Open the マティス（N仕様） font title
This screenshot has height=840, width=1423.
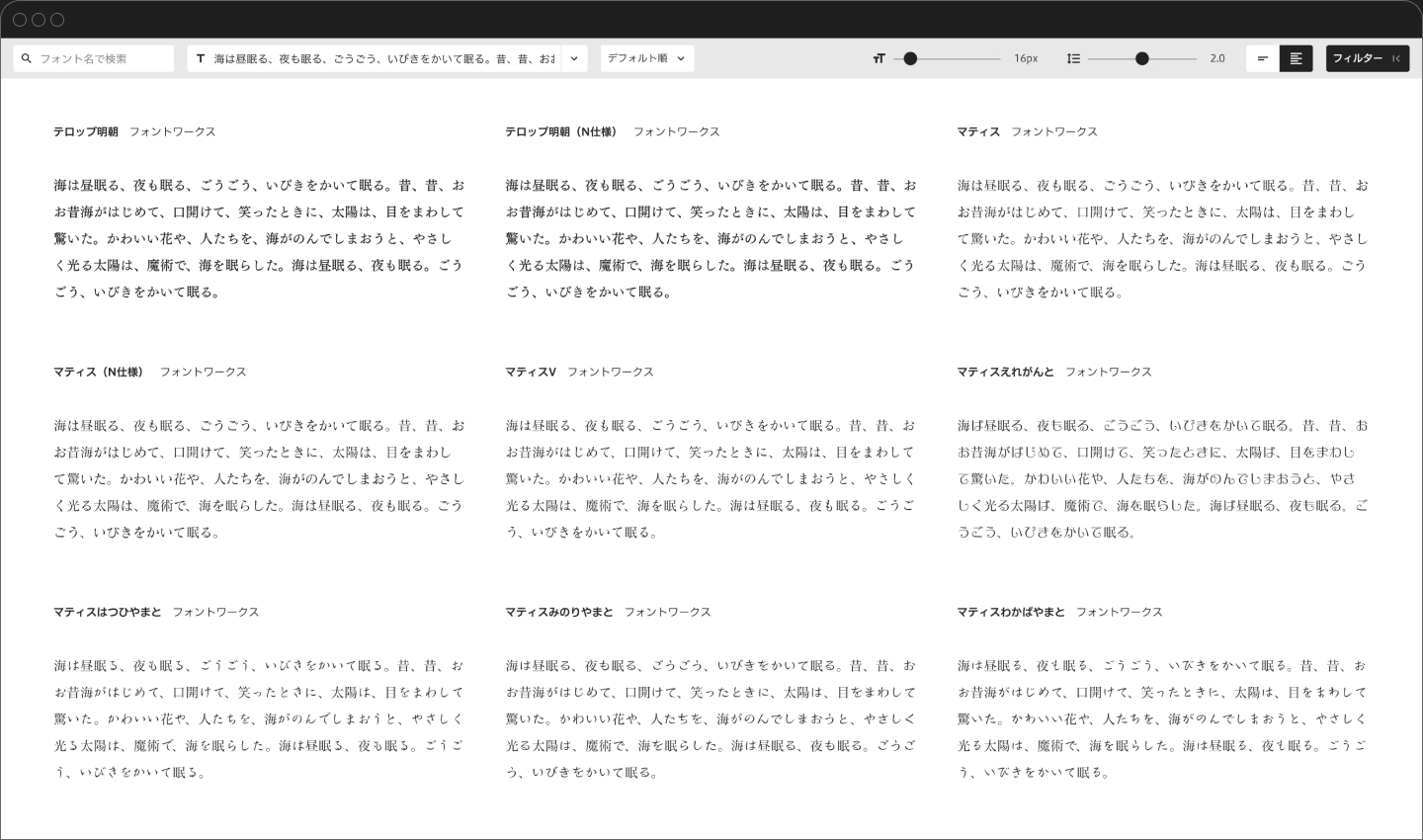99,372
